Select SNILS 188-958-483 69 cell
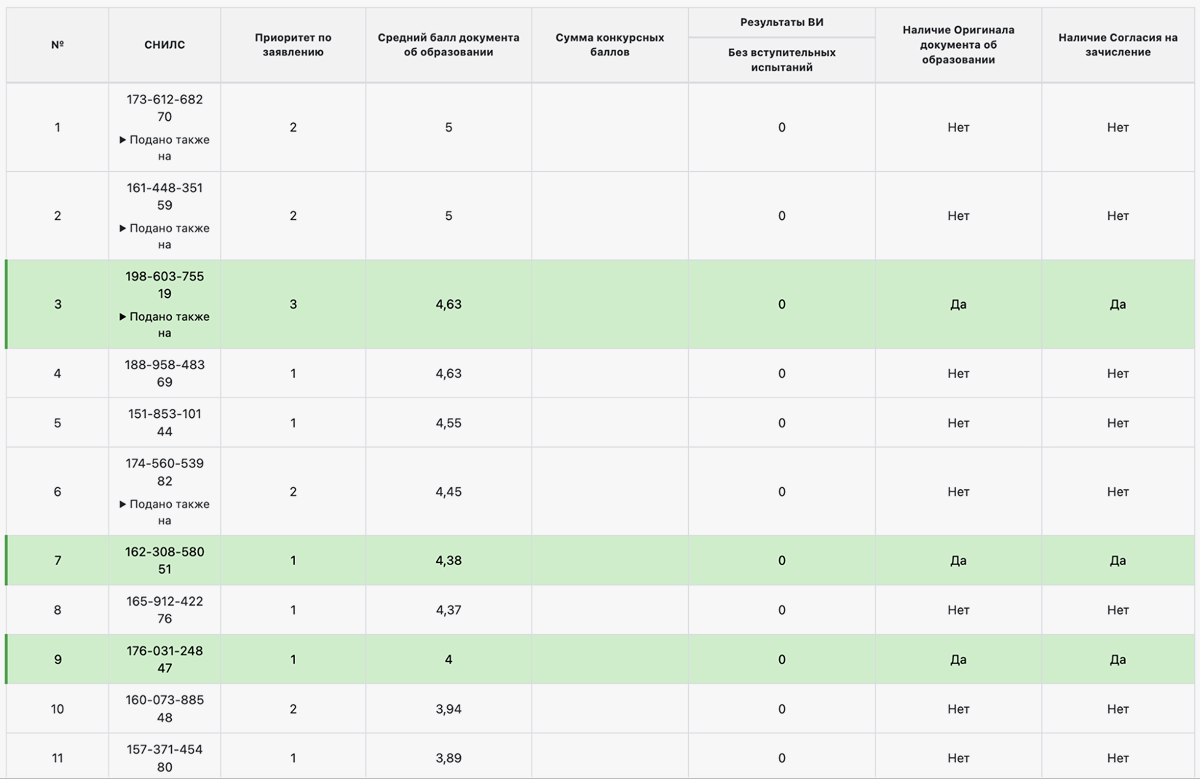The image size is (1200, 779). pyautogui.click(x=165, y=373)
